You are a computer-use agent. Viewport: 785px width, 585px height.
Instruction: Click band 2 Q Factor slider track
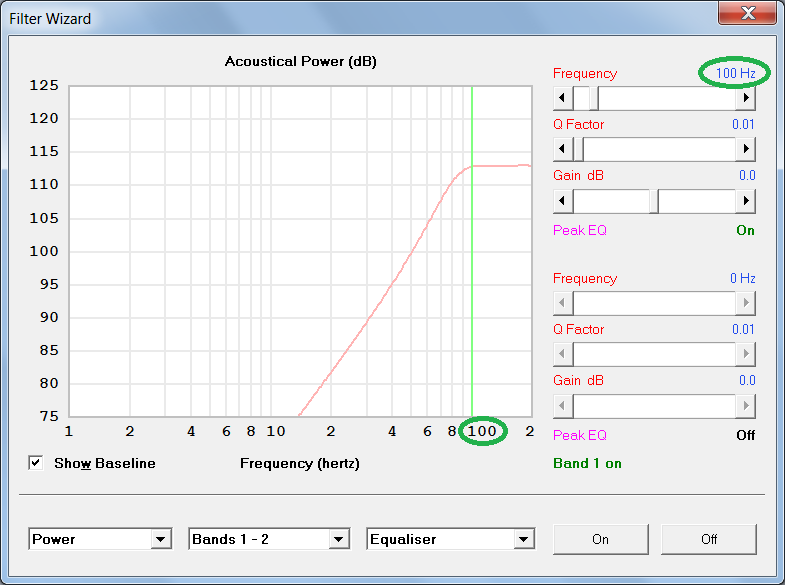pos(654,354)
